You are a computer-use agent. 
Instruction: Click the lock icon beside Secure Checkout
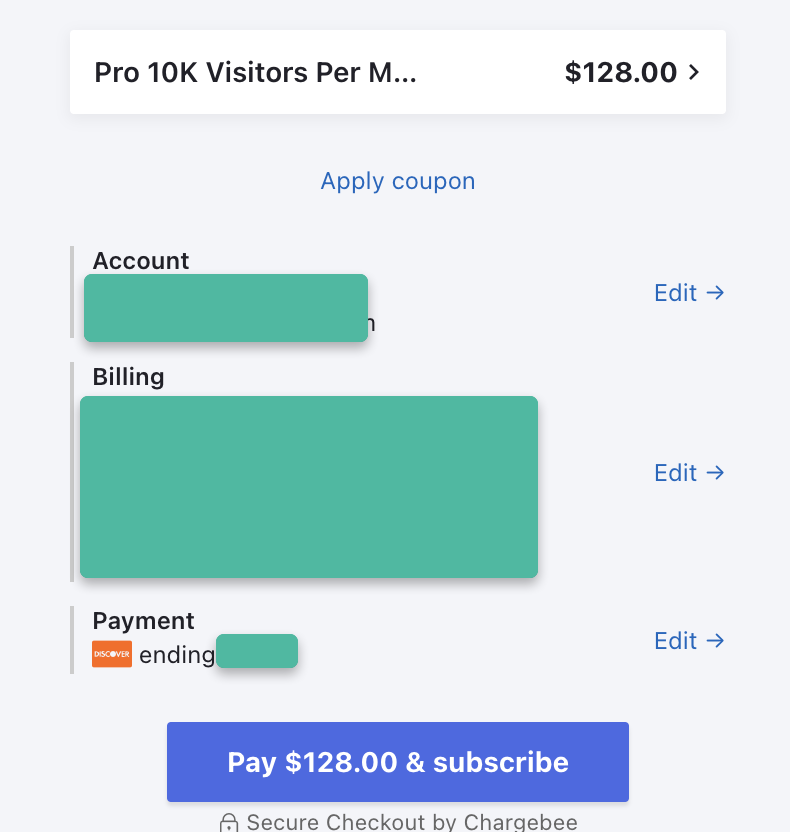tap(228, 822)
